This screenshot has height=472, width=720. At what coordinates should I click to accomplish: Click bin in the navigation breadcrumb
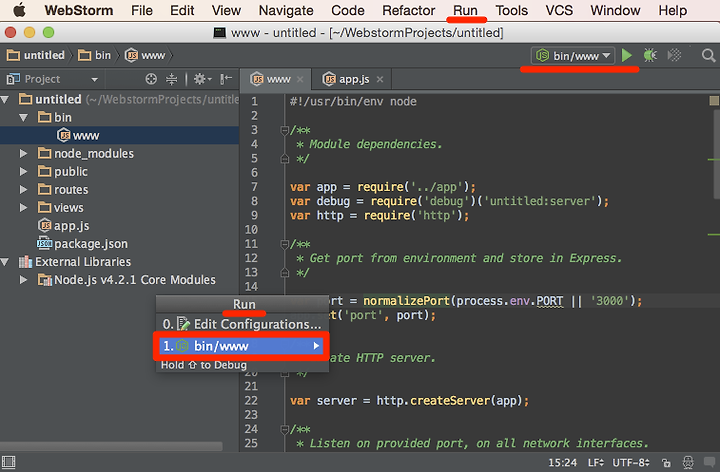point(95,56)
